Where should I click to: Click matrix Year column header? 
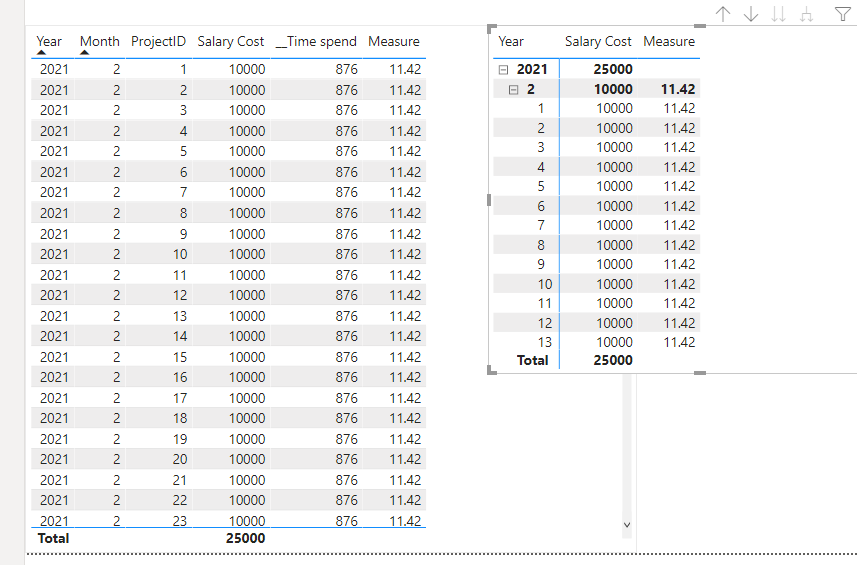pyautogui.click(x=511, y=42)
